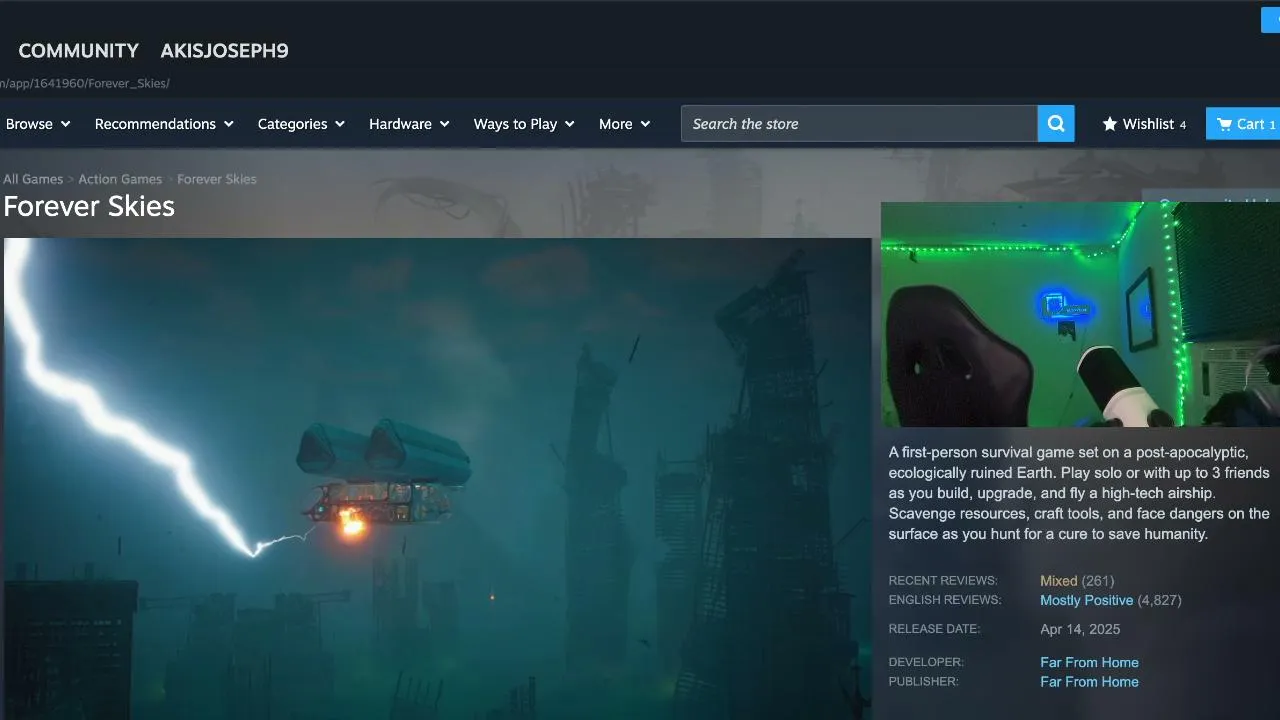The width and height of the screenshot is (1280, 720).
Task: Focus the Search the store field
Action: click(859, 124)
